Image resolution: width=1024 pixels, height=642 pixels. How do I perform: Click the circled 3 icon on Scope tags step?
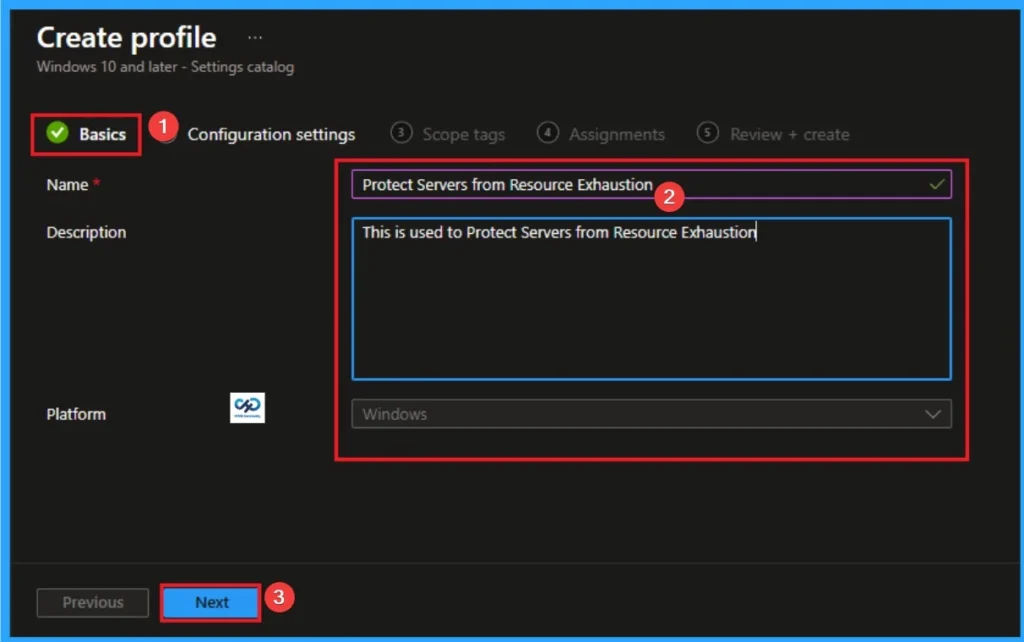[401, 133]
